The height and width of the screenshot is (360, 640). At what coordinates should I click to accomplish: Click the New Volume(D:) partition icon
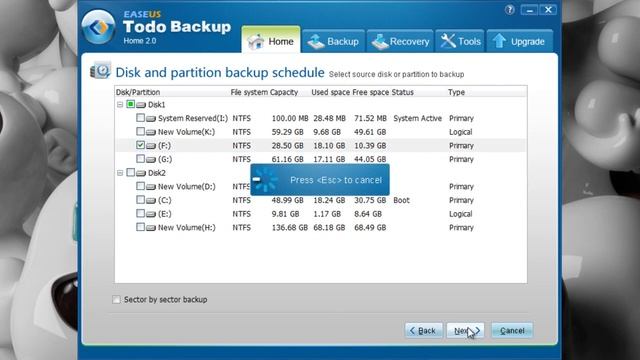(151, 187)
